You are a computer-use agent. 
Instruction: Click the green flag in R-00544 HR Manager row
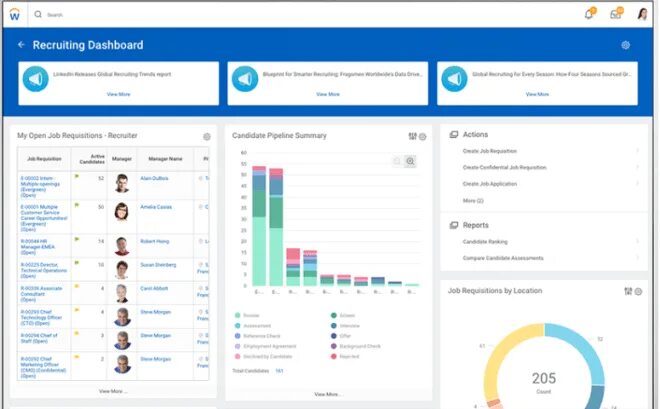(77, 239)
